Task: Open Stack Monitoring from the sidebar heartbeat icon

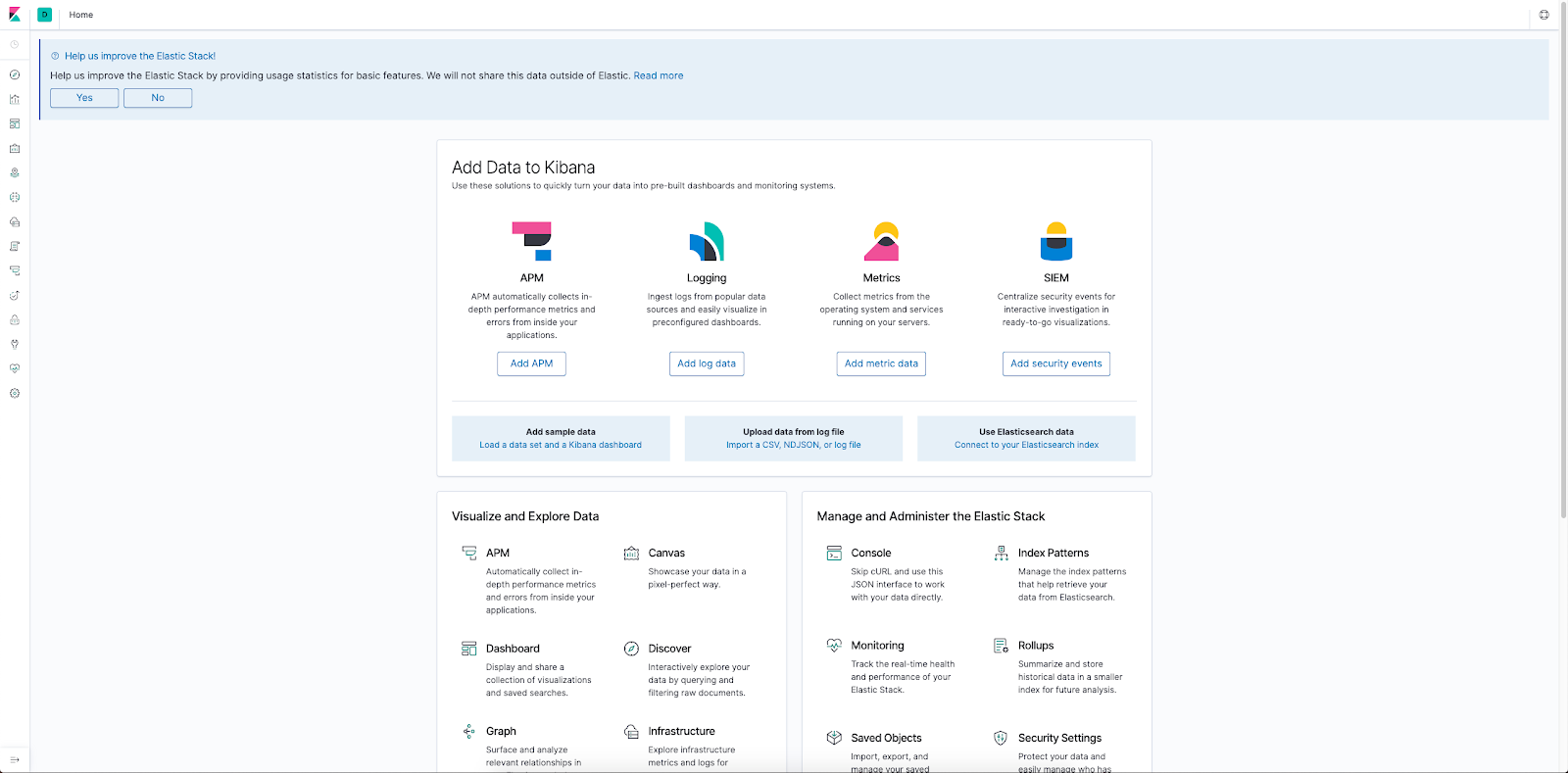Action: pyautogui.click(x=15, y=368)
